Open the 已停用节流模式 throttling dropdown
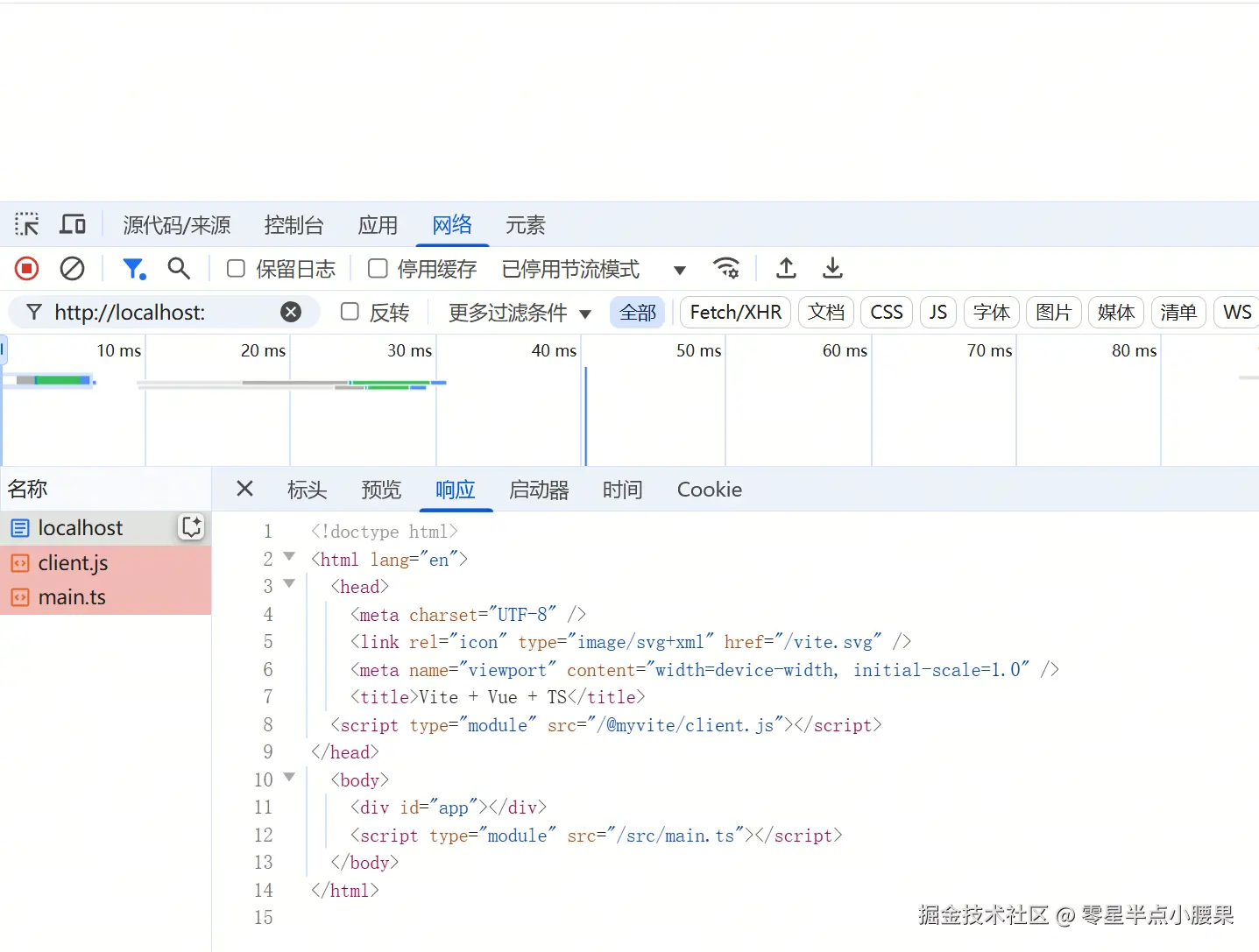 (594, 269)
